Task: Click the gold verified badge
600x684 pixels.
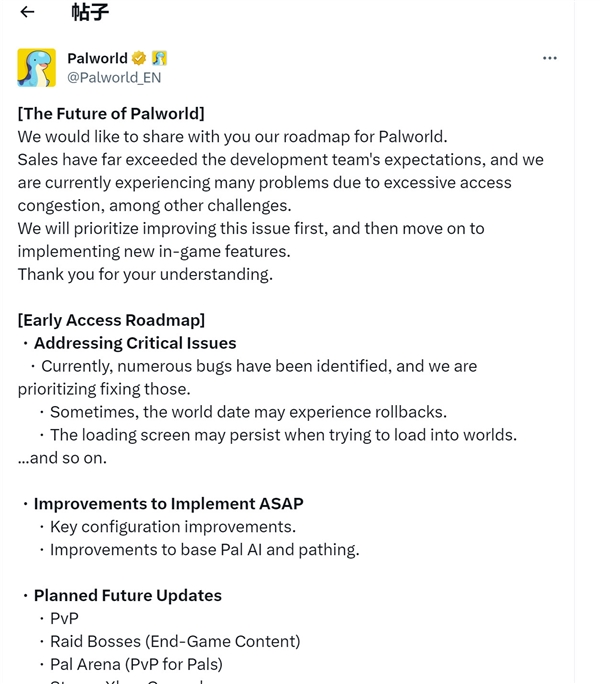Action: click(x=140, y=58)
